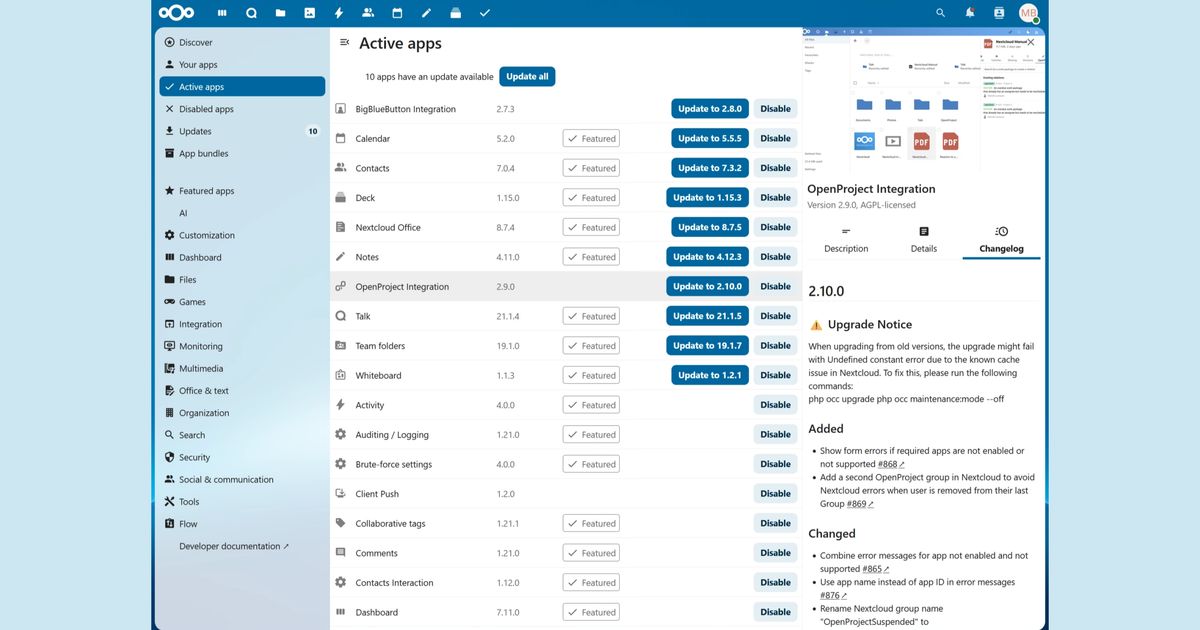
Task: Open the Calendar app from header
Action: (397, 13)
